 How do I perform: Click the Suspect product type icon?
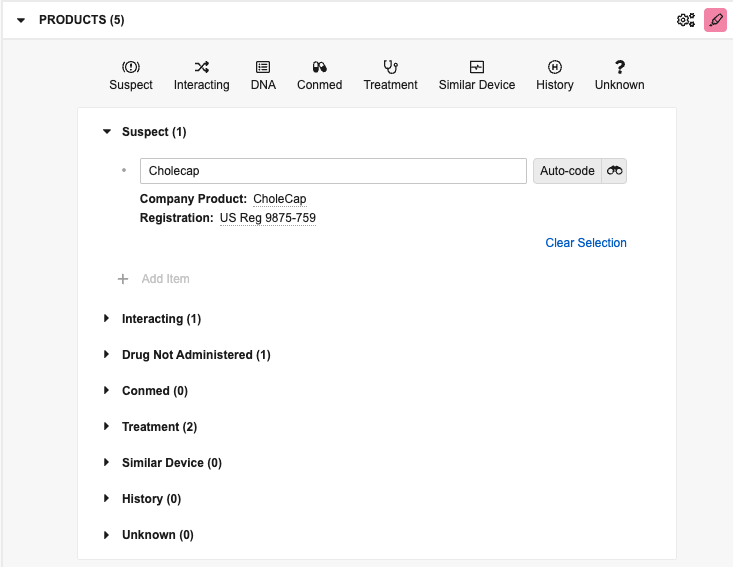coord(130,67)
